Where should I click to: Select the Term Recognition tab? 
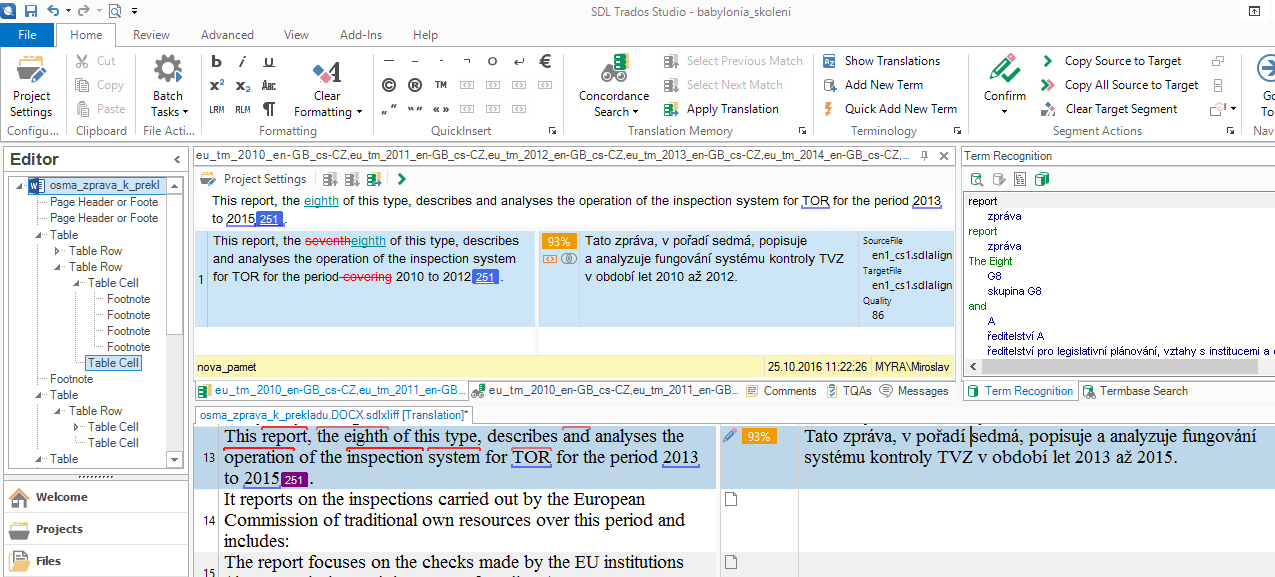1020,391
